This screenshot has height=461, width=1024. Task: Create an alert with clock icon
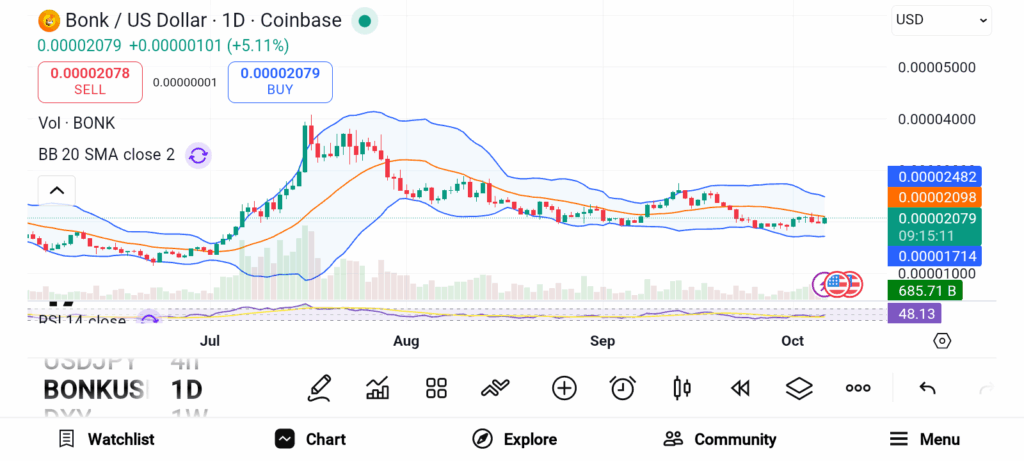(x=623, y=388)
